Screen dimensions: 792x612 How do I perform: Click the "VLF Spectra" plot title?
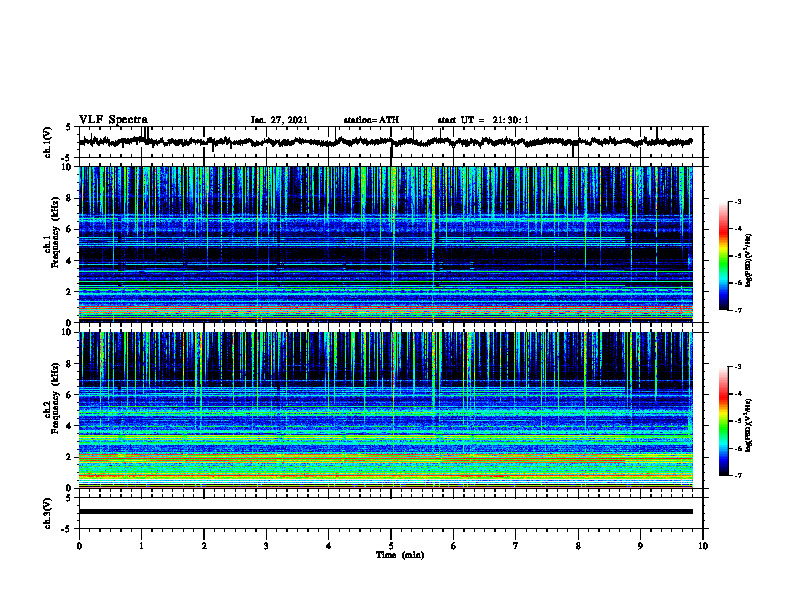click(113, 120)
